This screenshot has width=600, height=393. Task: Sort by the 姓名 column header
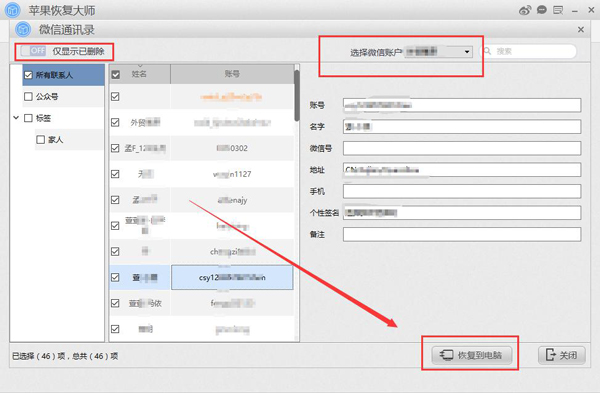pos(139,74)
